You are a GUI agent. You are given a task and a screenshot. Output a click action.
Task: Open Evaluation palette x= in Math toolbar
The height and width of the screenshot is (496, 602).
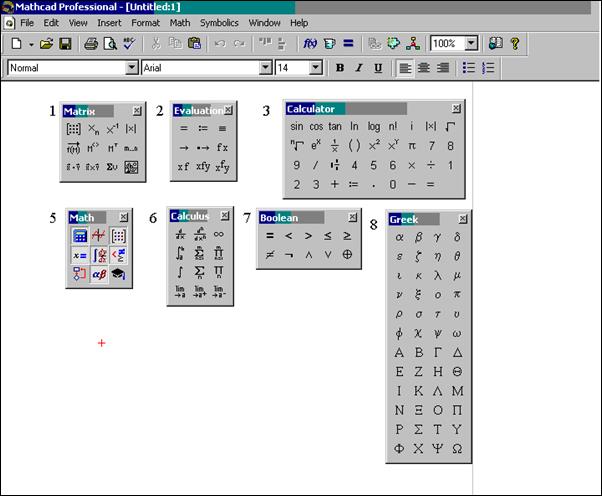tap(80, 255)
